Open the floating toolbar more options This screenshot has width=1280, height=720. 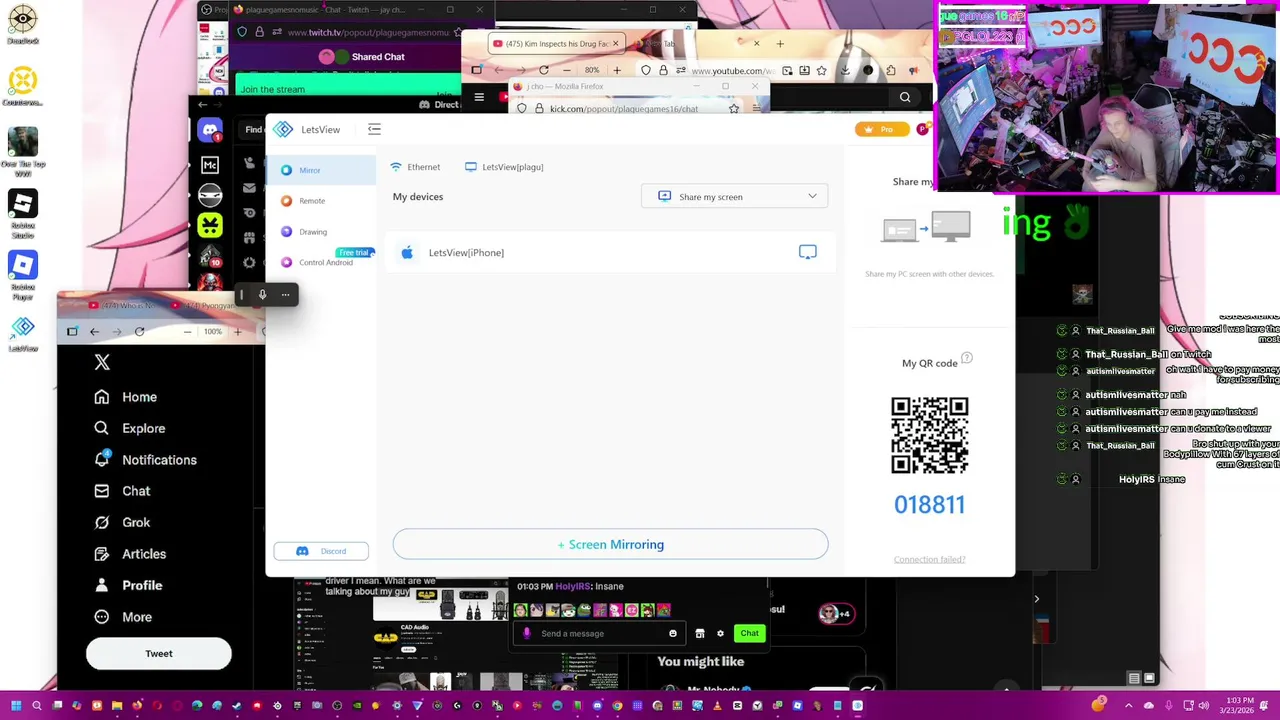285,294
